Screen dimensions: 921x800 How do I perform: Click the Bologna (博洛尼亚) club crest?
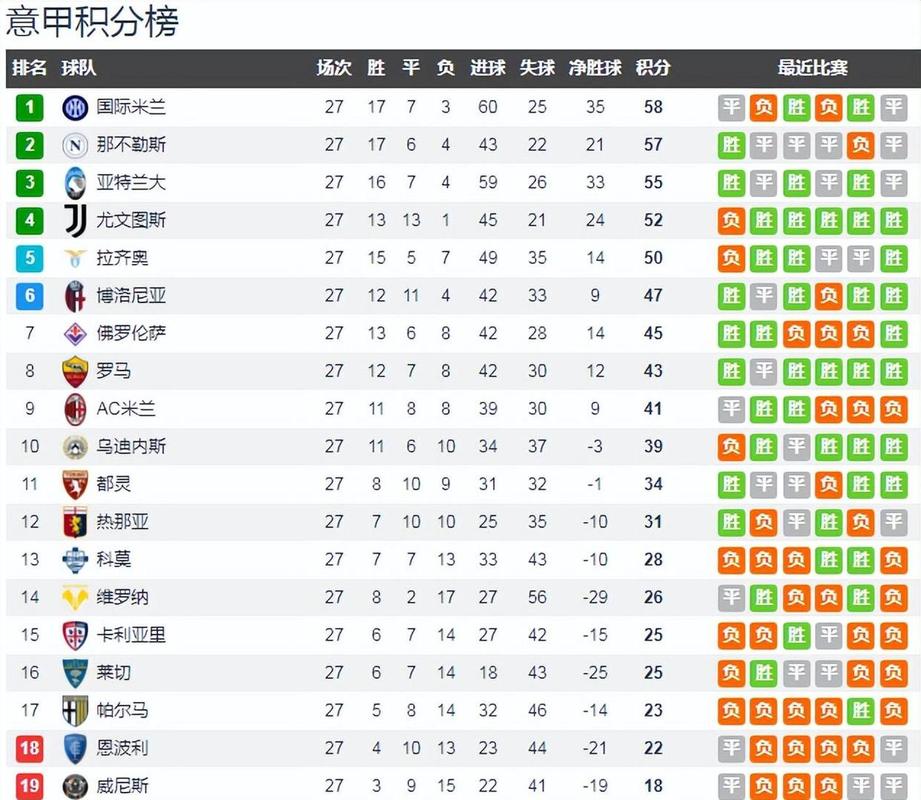point(75,295)
